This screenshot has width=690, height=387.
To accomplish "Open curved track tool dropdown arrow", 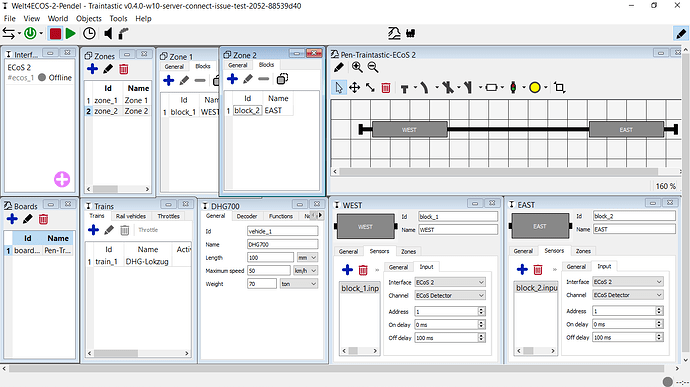I will tap(437, 88).
